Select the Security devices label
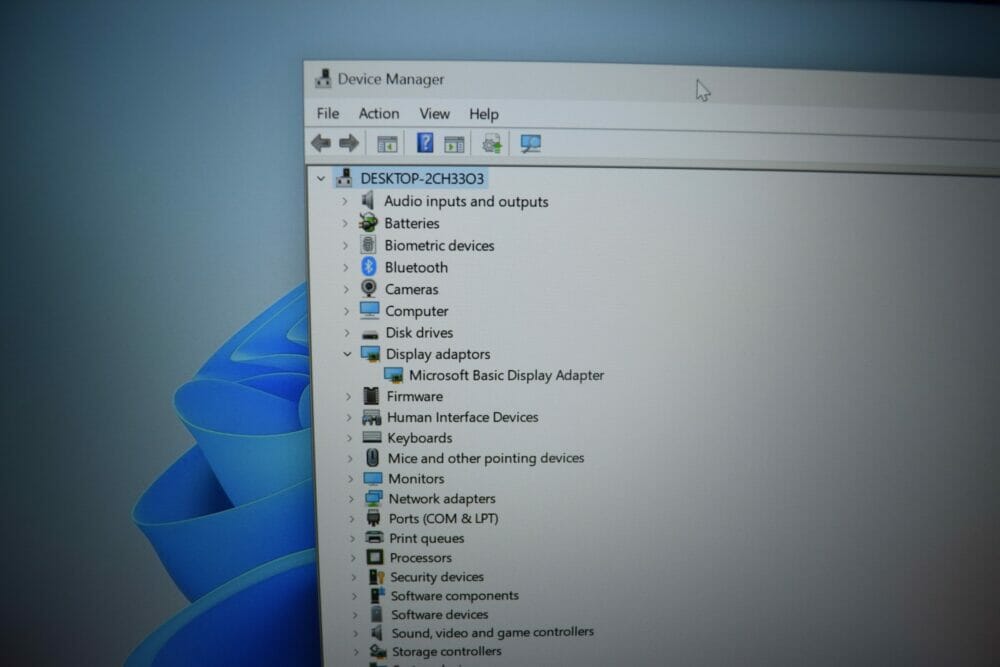This screenshot has width=1000, height=667. point(437,576)
